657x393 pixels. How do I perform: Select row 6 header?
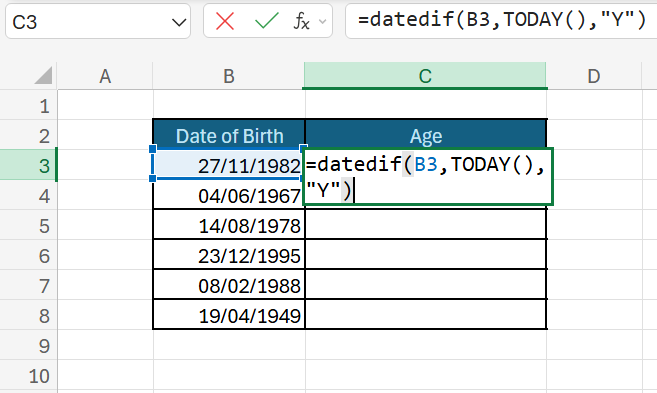(x=28, y=255)
